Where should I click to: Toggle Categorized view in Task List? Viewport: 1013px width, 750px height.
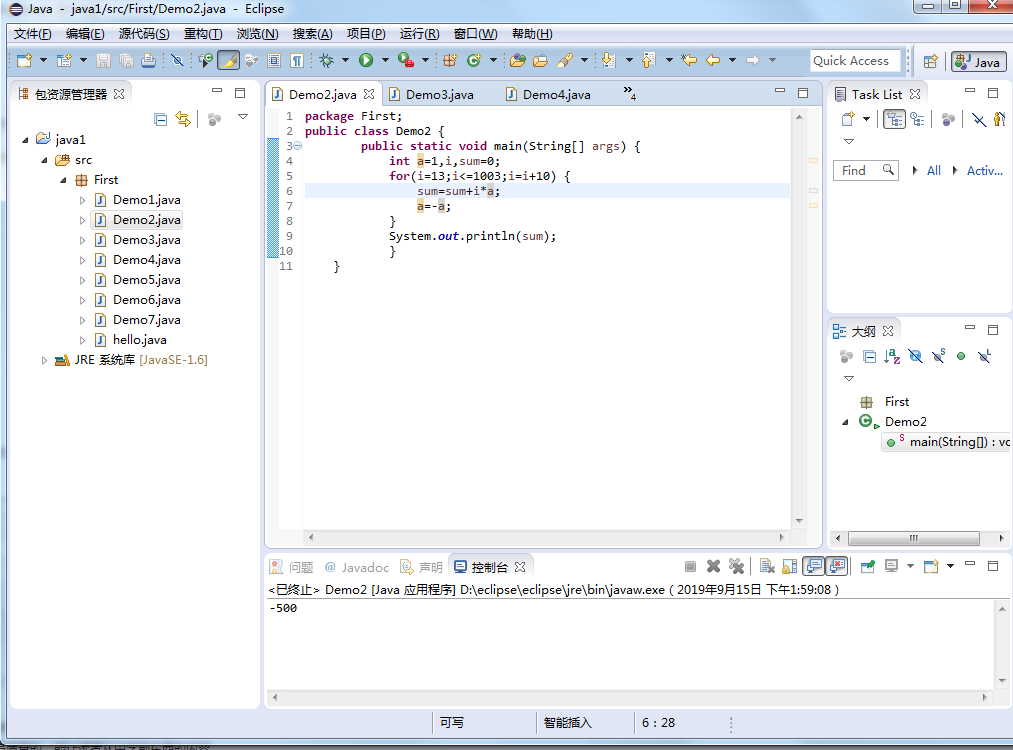point(895,119)
